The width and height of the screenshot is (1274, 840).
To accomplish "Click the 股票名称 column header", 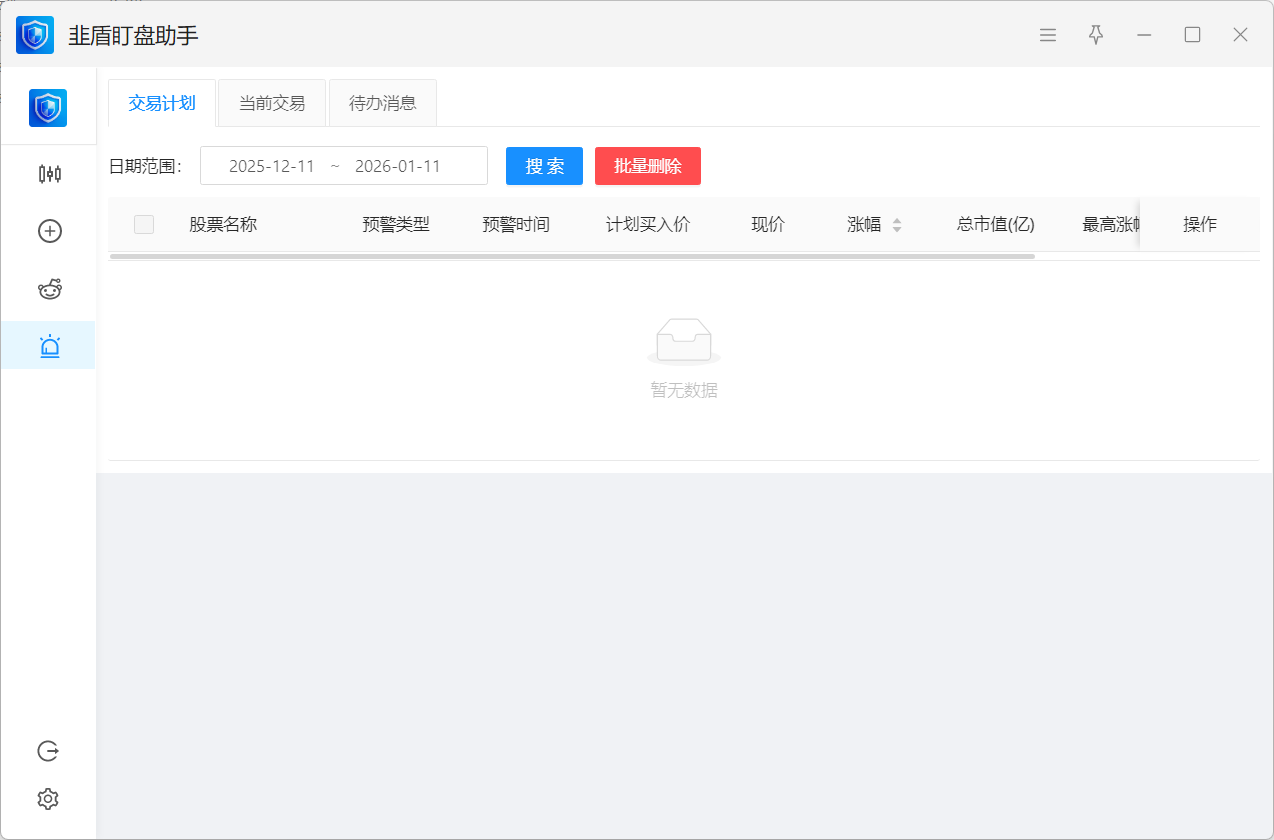I will (x=223, y=225).
